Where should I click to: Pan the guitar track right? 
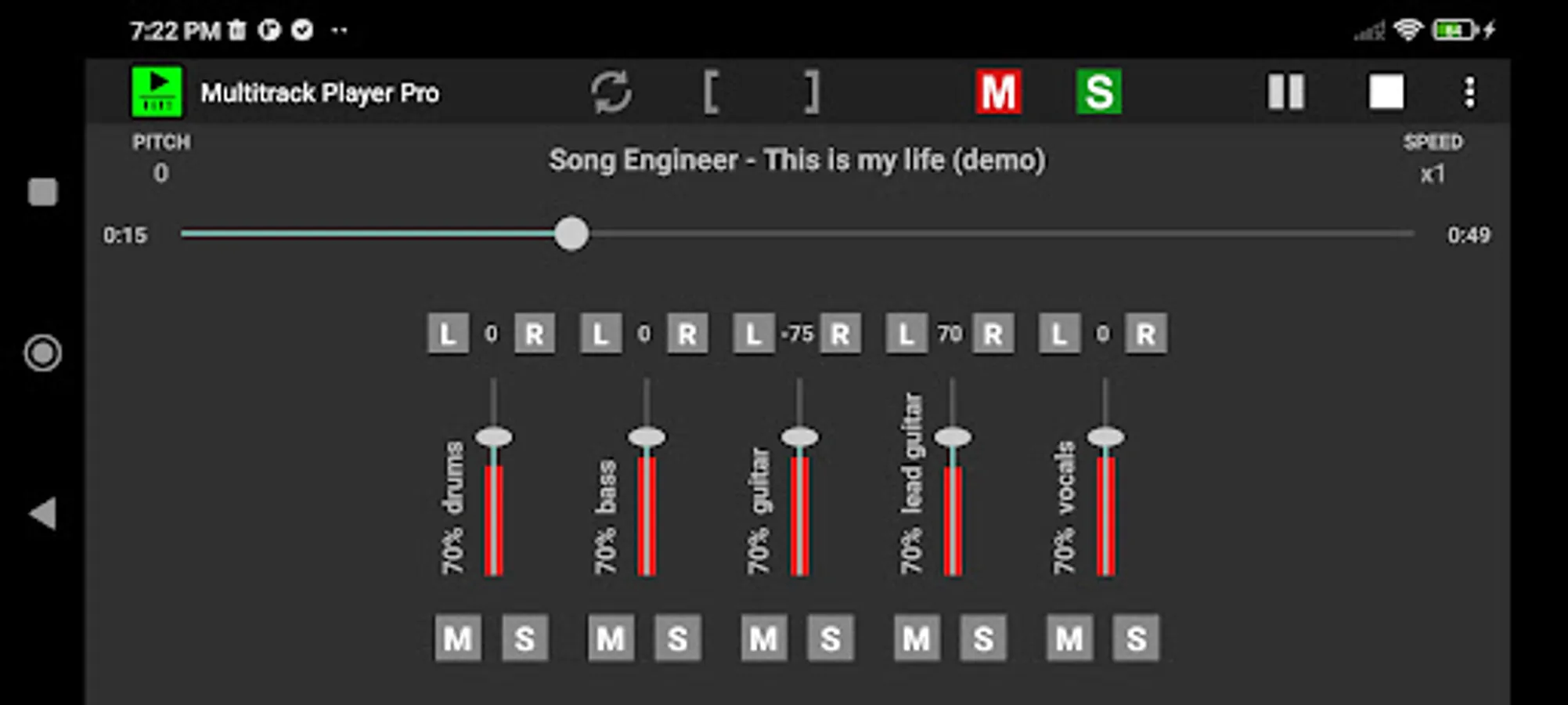coord(840,334)
